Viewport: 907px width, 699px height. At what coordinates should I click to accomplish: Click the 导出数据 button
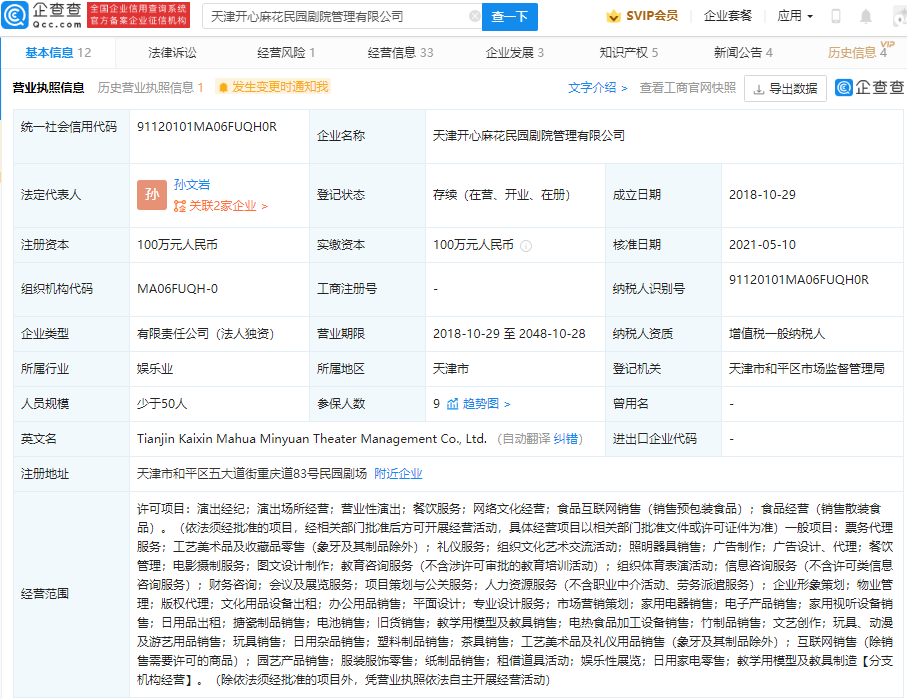point(785,89)
